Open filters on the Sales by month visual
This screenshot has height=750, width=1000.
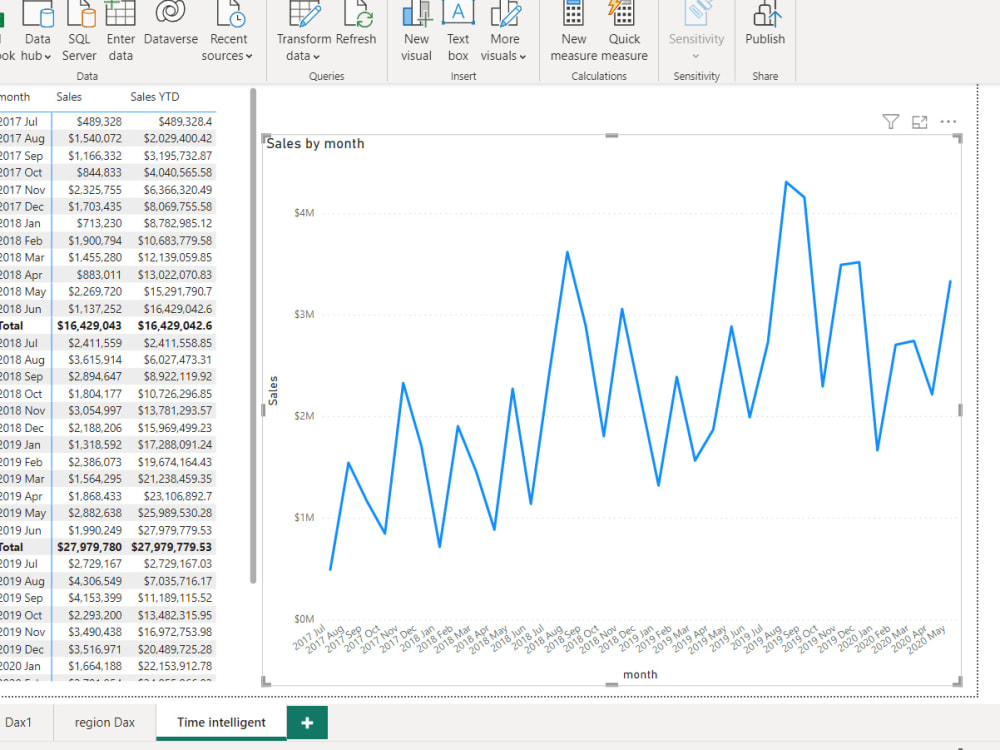[890, 121]
